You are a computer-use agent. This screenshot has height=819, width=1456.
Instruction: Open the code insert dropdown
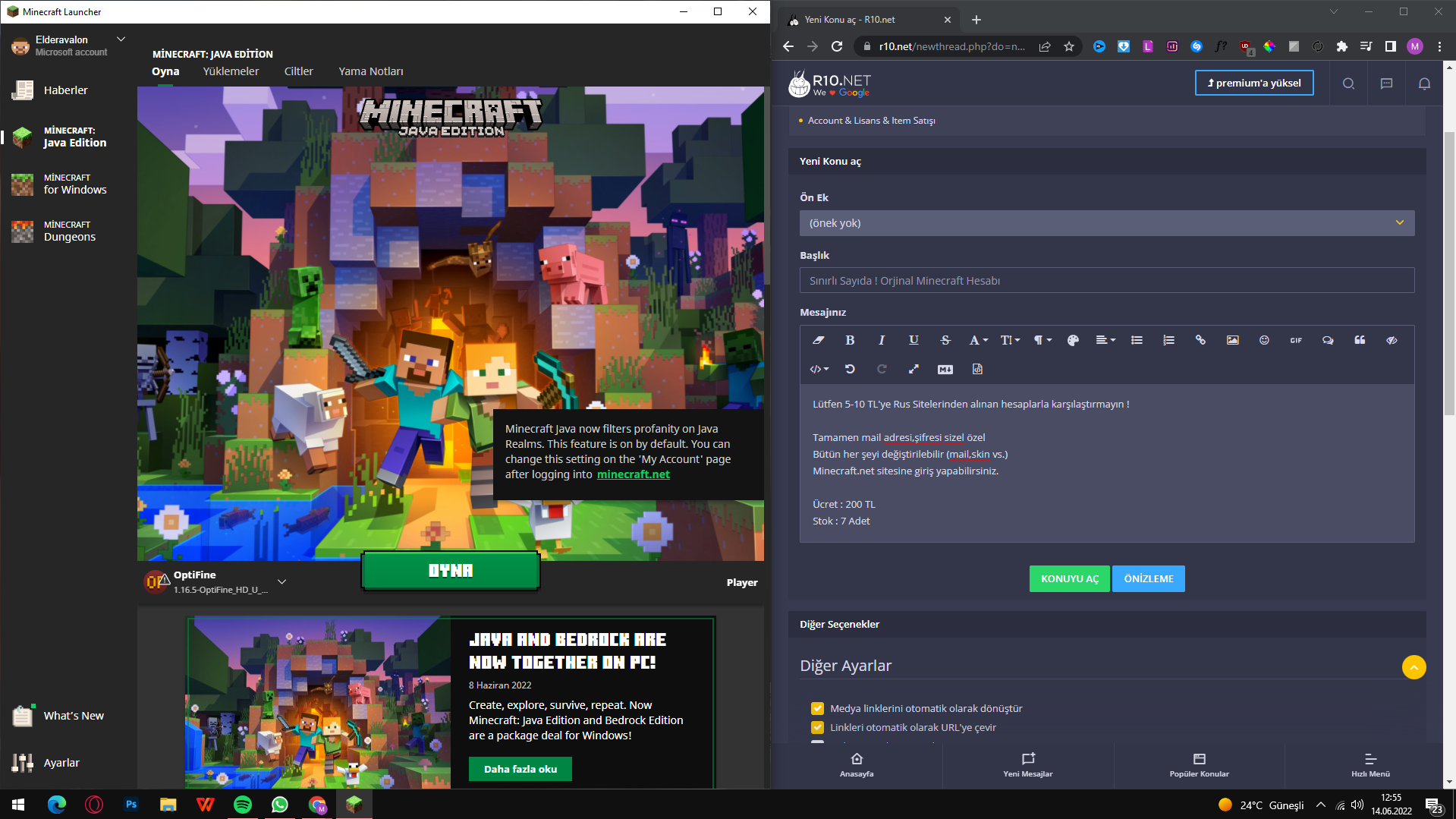click(x=819, y=369)
